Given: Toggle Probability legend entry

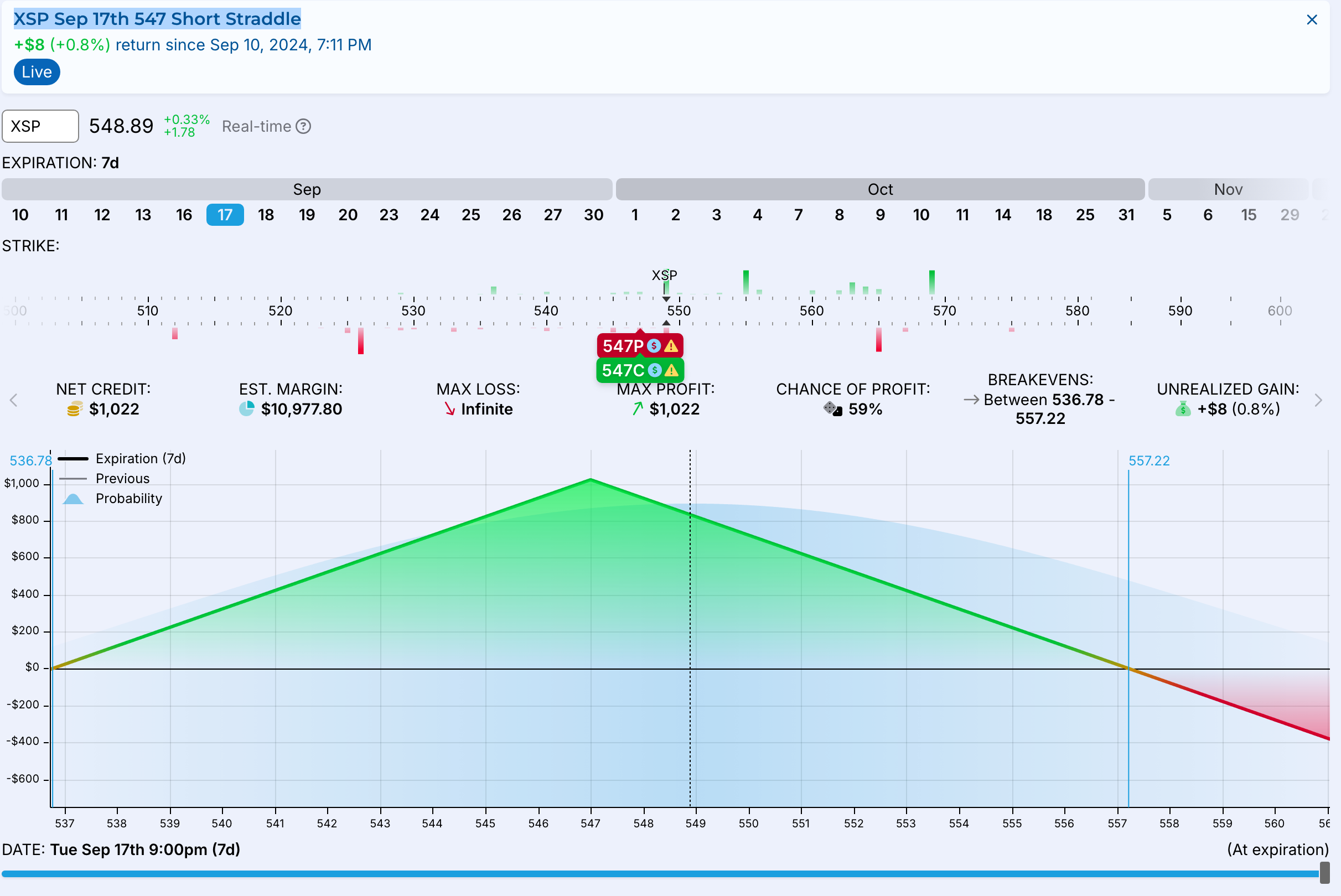Looking at the screenshot, I should [x=112, y=499].
